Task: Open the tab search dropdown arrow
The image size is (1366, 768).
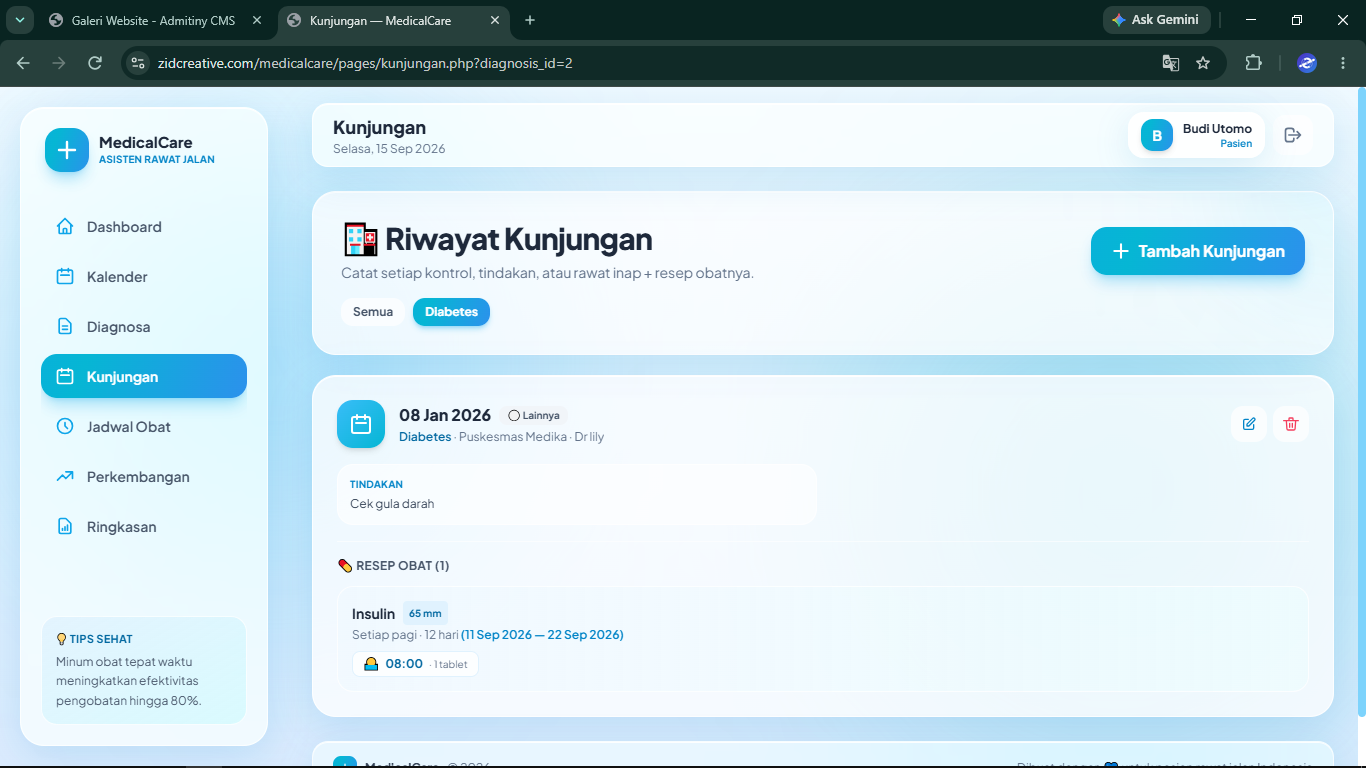Action: click(x=19, y=20)
